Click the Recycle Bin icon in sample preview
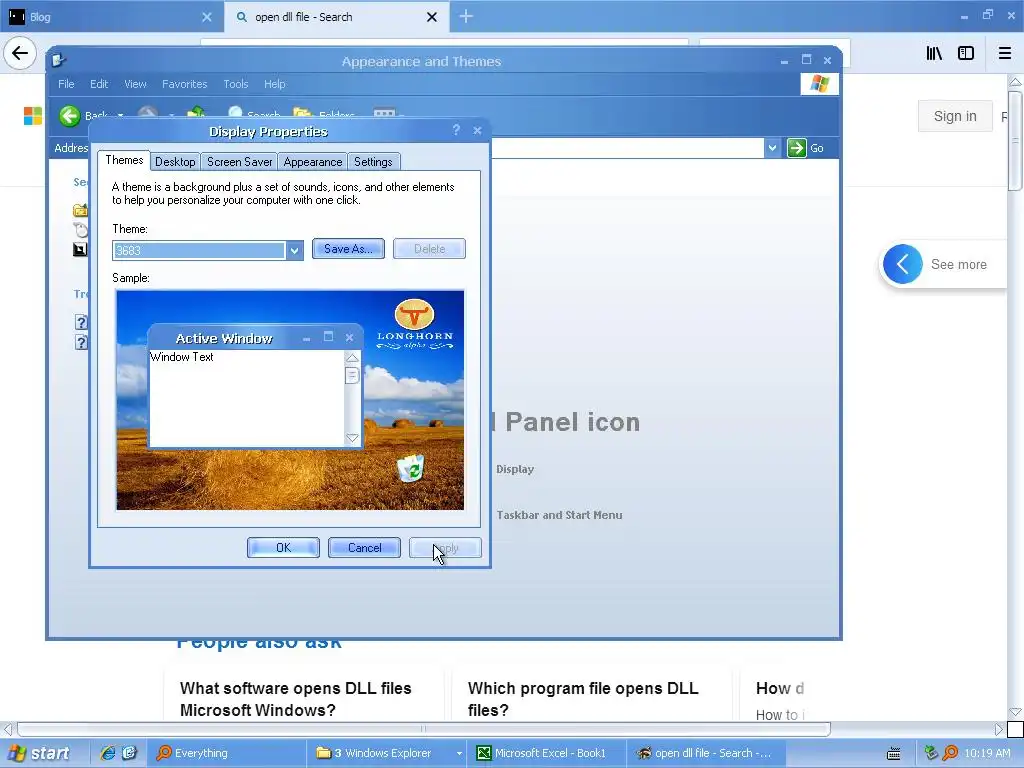 tap(411, 468)
